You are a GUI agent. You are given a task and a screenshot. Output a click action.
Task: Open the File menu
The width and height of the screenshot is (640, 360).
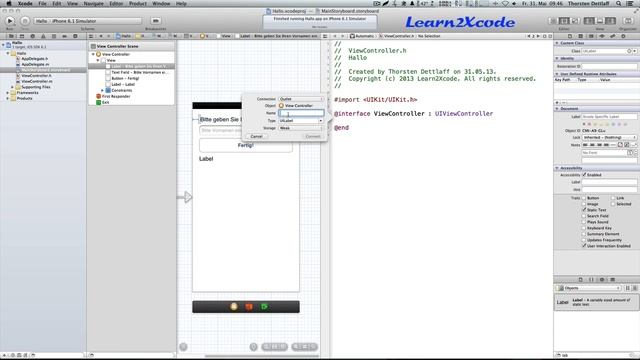point(42,3)
